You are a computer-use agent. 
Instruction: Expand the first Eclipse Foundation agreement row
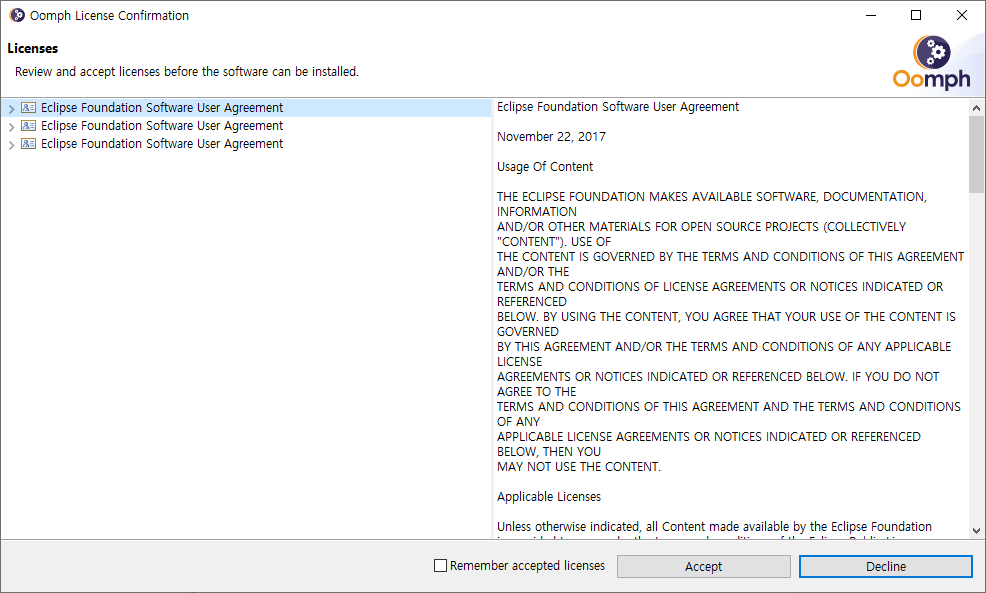(11, 108)
